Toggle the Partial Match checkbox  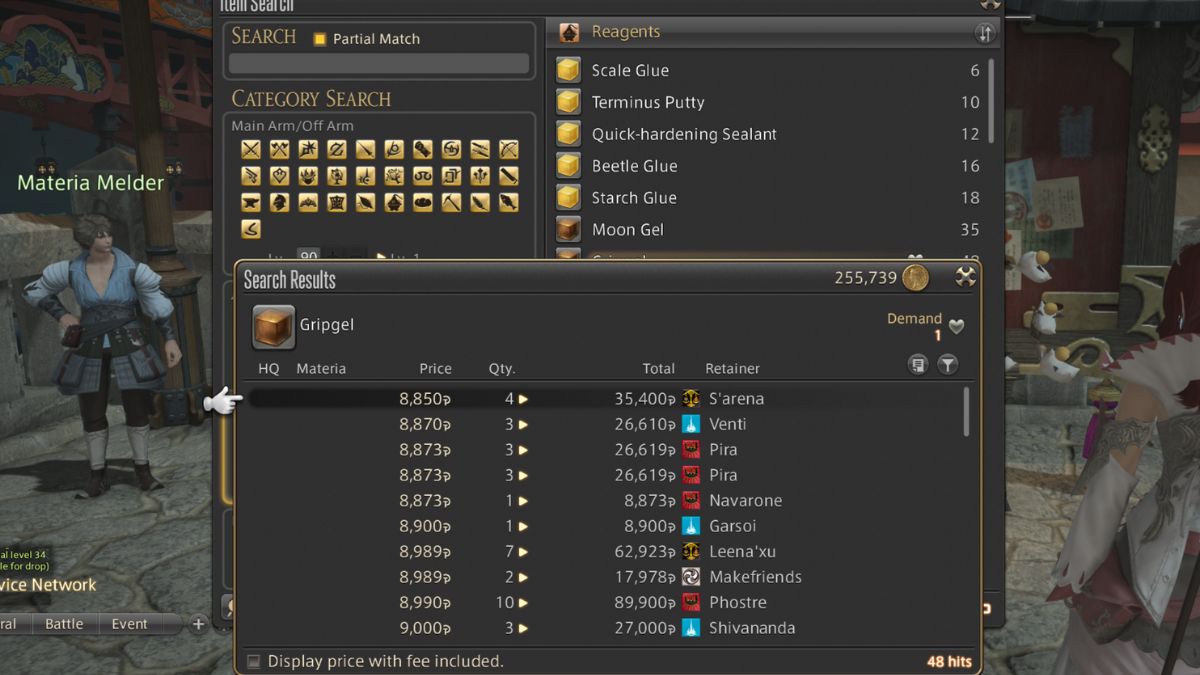coord(320,39)
